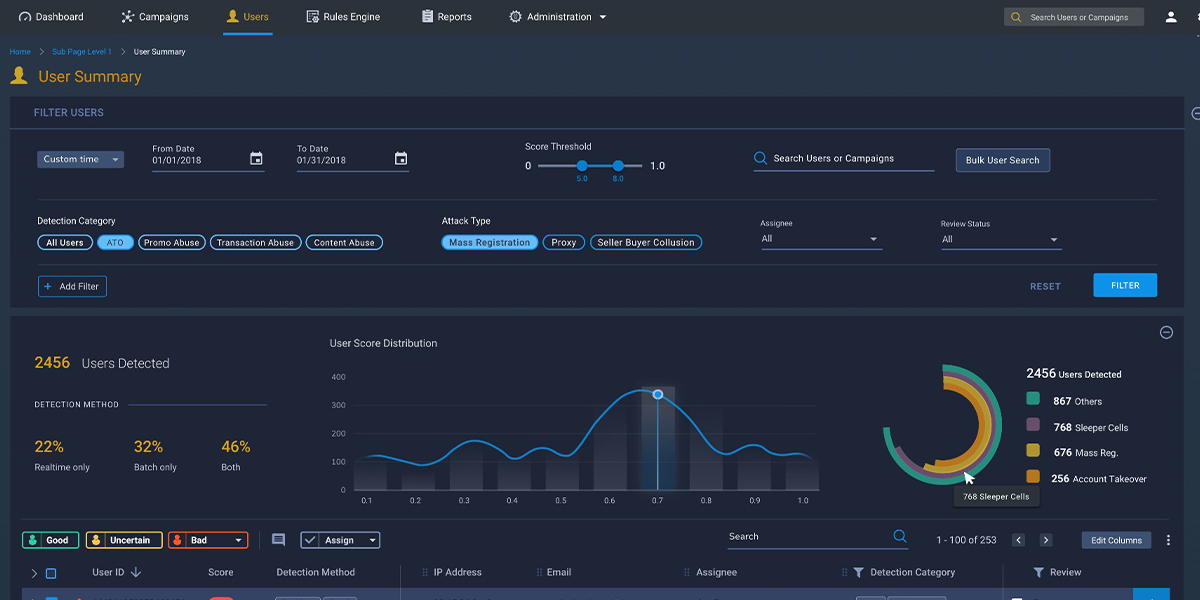Tick the select-all checkbox in table header
The image size is (1200, 600).
[x=51, y=574]
